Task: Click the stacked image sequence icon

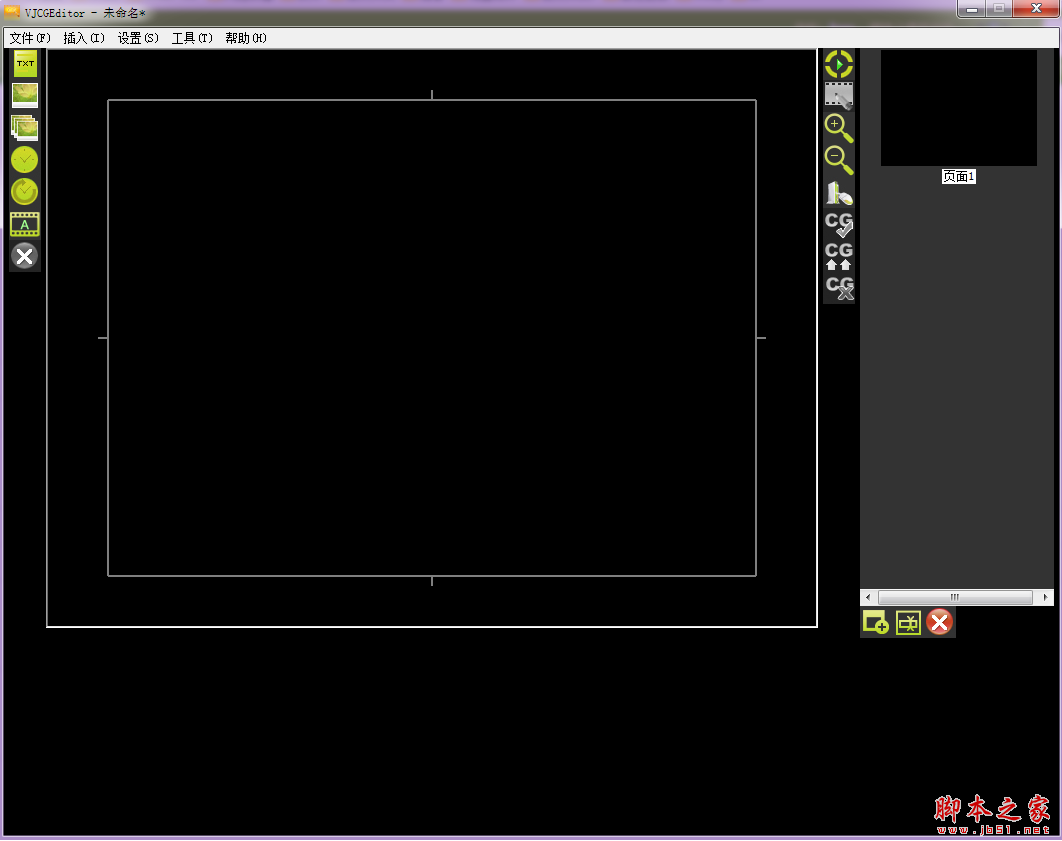Action: [x=25, y=128]
